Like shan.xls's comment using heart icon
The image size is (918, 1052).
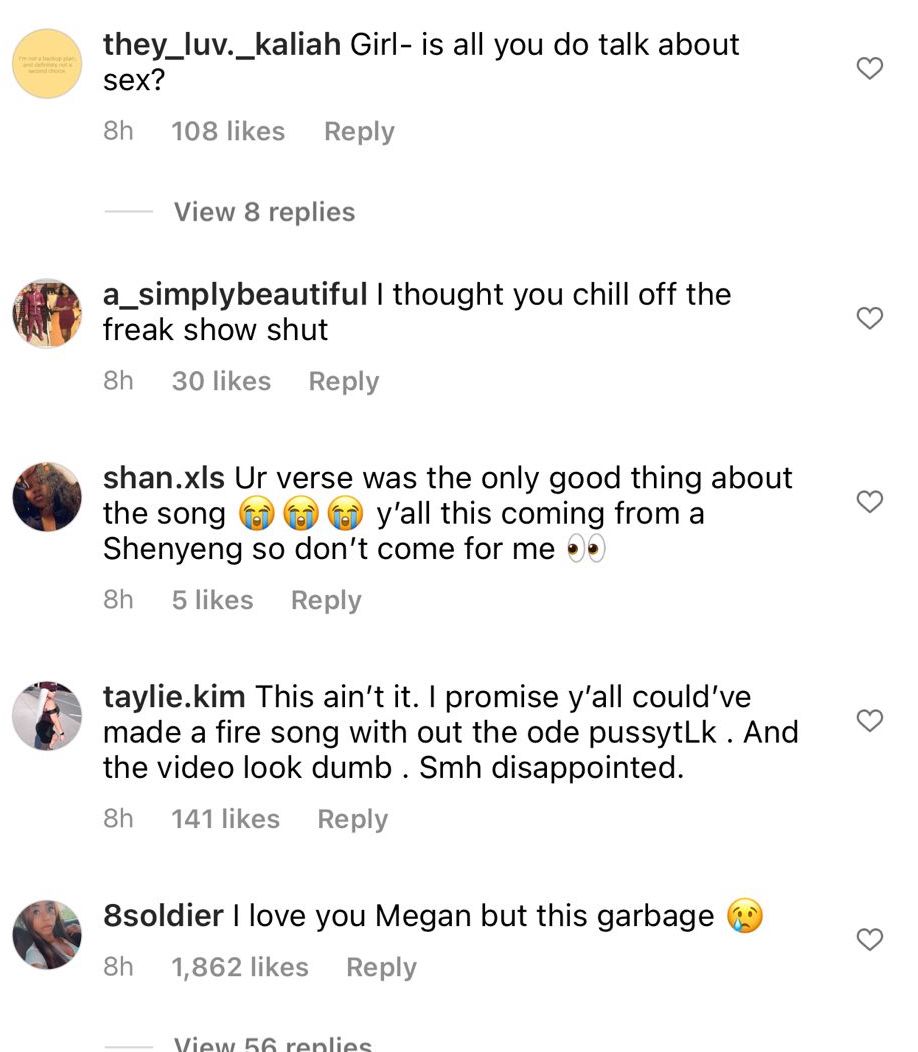point(871,502)
